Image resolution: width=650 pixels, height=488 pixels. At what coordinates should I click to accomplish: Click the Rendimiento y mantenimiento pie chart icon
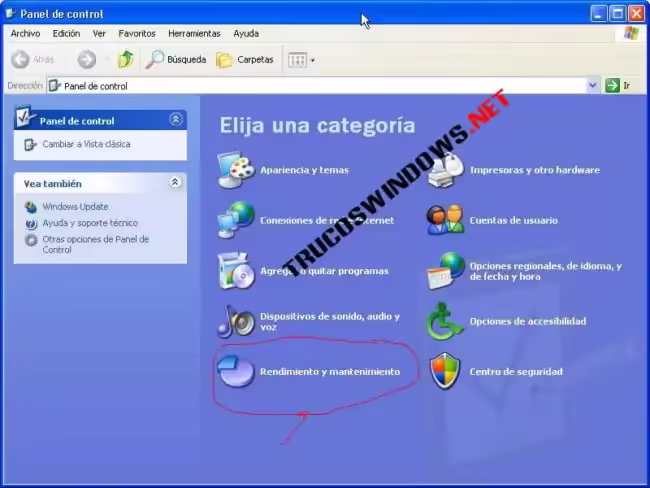tap(237, 371)
